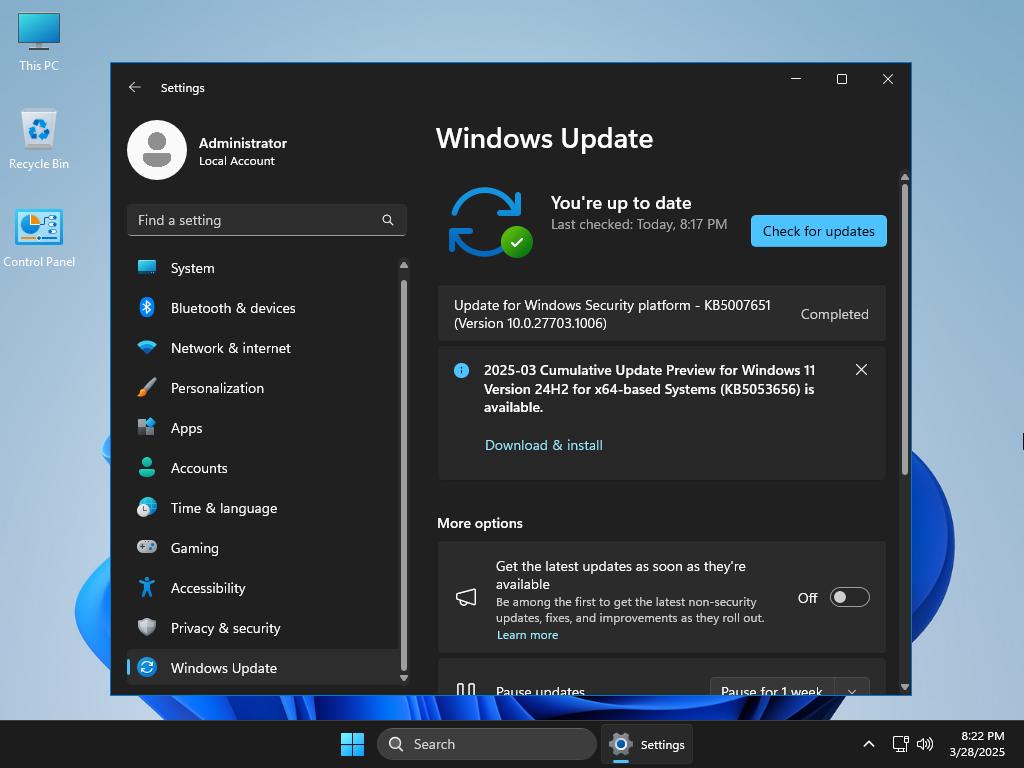1024x768 pixels.
Task: Open the Gaming settings page
Action: [x=263, y=548]
